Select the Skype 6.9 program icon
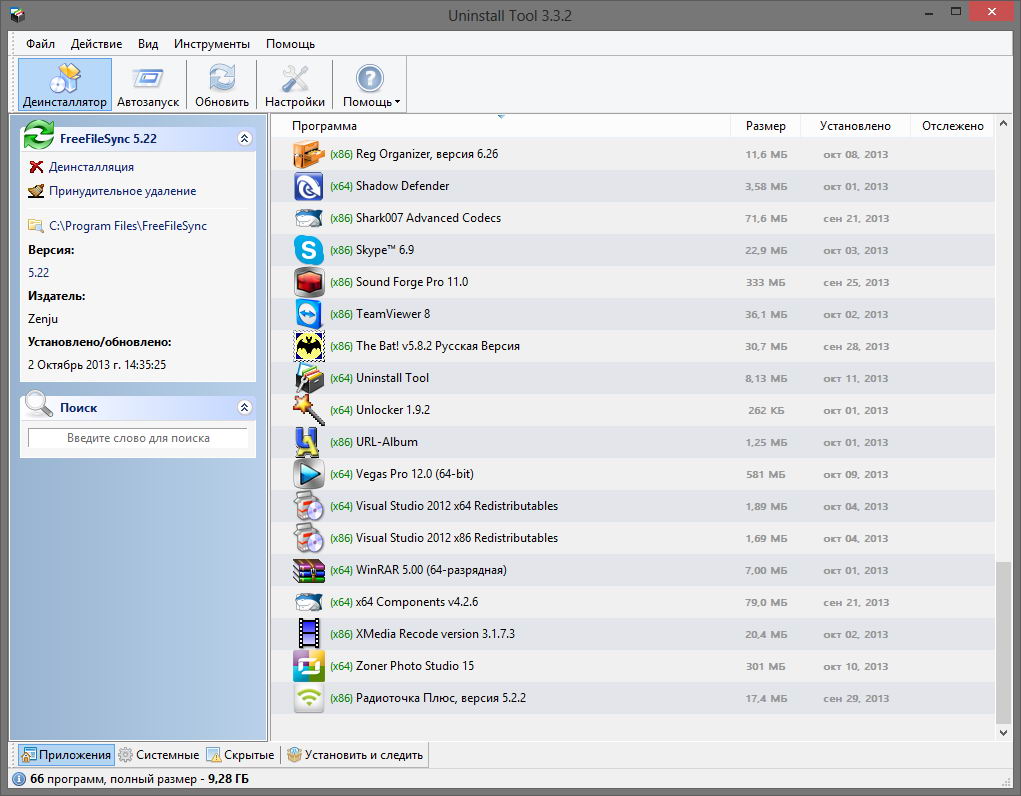The height and width of the screenshot is (796, 1021). (309, 250)
